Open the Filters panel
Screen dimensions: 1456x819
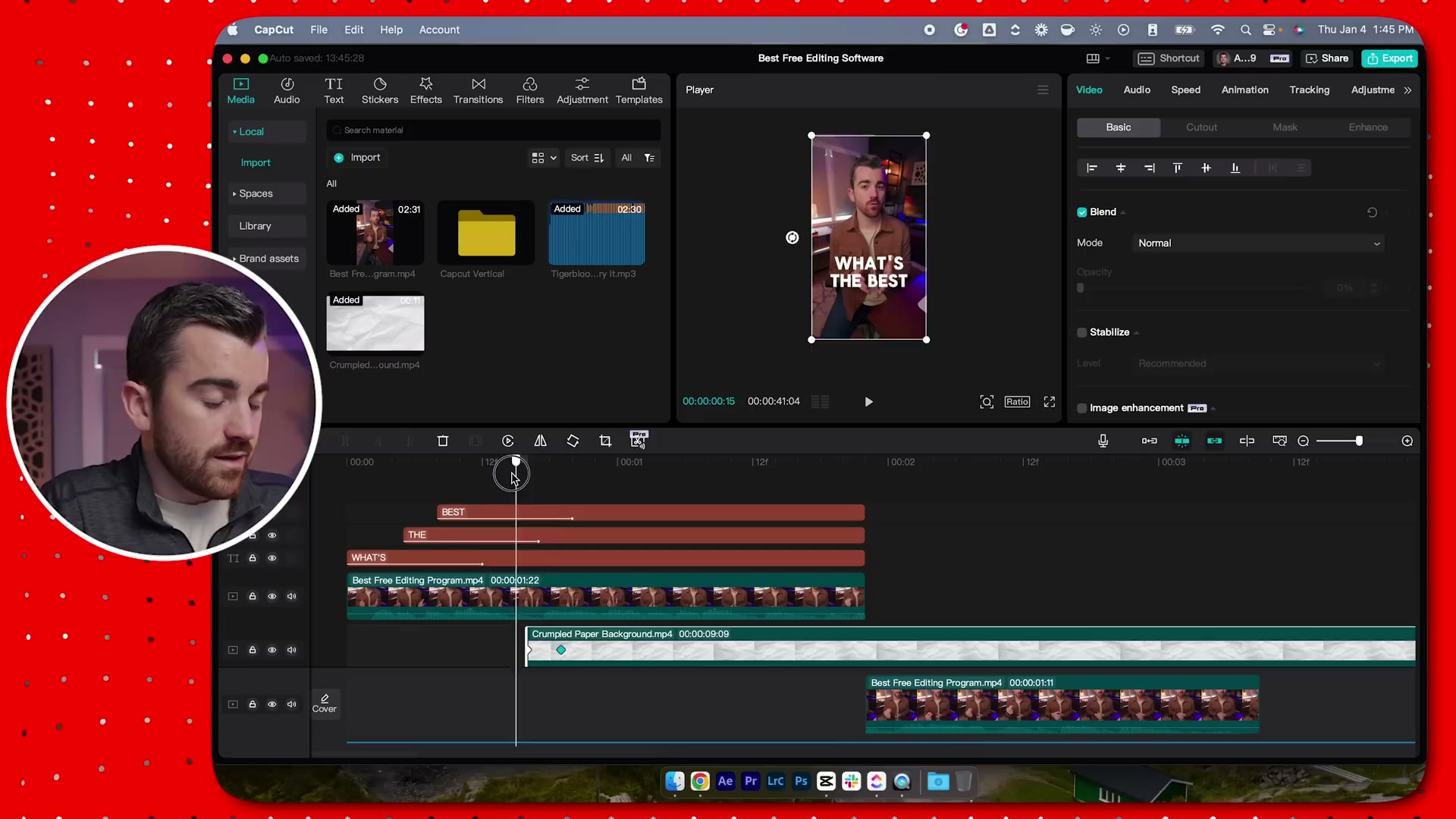[x=530, y=91]
